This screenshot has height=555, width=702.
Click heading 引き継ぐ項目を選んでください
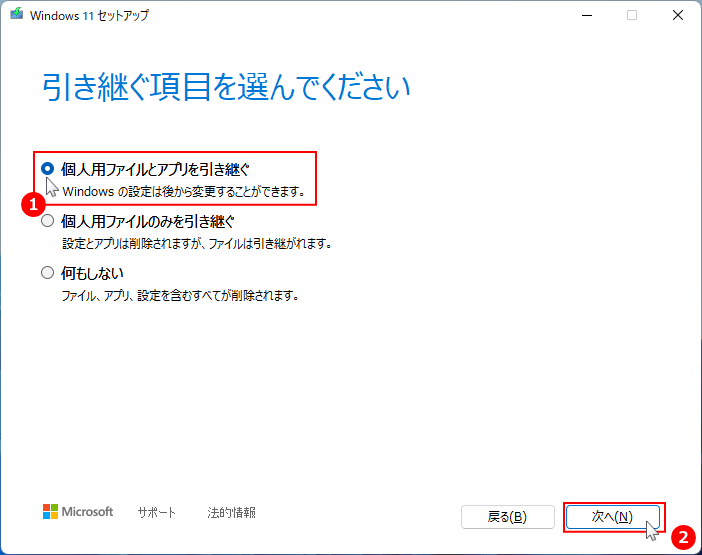point(226,87)
